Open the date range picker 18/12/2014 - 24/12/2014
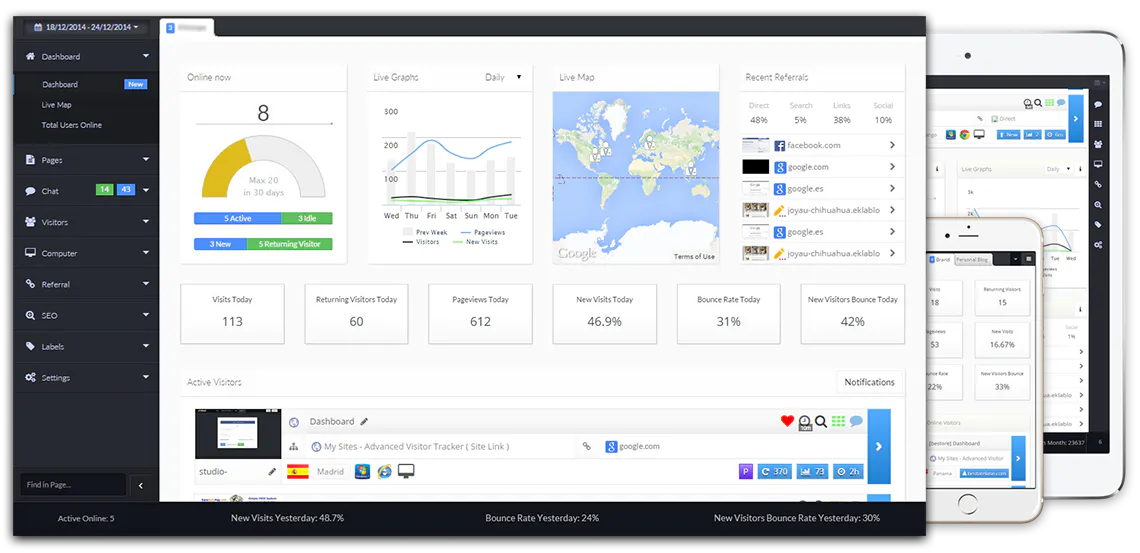Image resolution: width=1140 pixels, height=553 pixels. (x=86, y=28)
